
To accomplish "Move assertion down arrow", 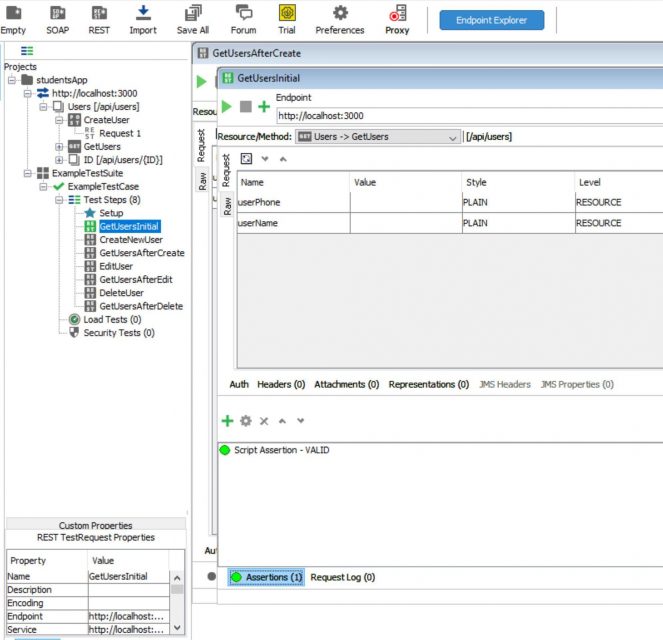I will (x=301, y=421).
